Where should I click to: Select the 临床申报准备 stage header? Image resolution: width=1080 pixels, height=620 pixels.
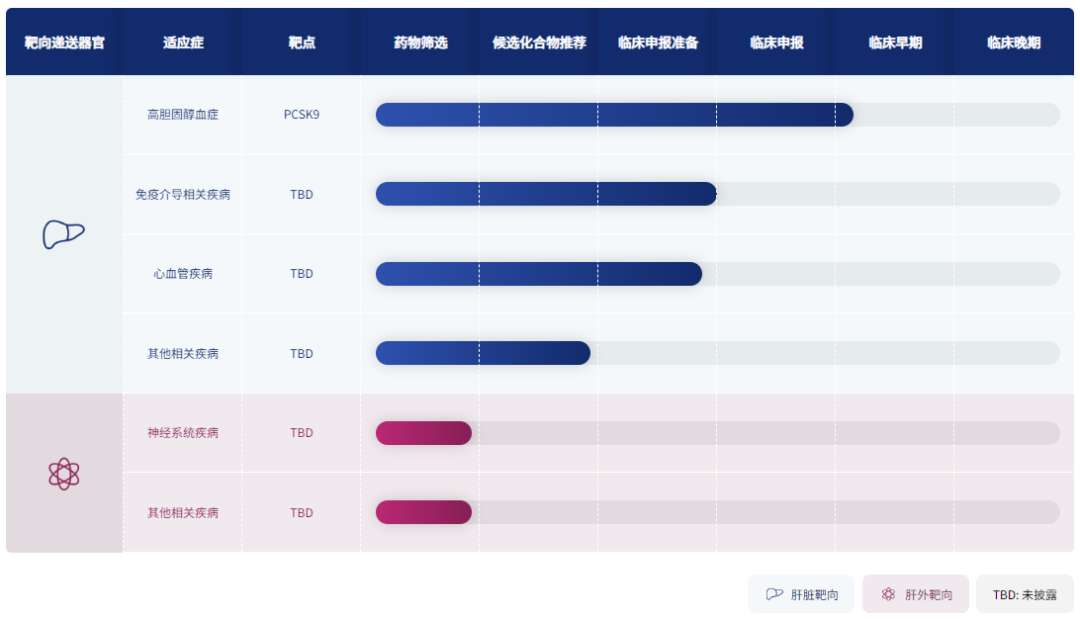[657, 43]
